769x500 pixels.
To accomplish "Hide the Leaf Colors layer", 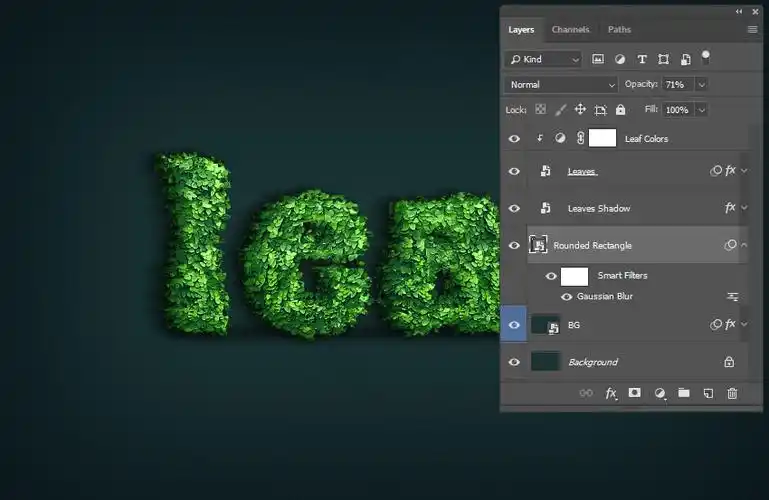I will (x=514, y=139).
